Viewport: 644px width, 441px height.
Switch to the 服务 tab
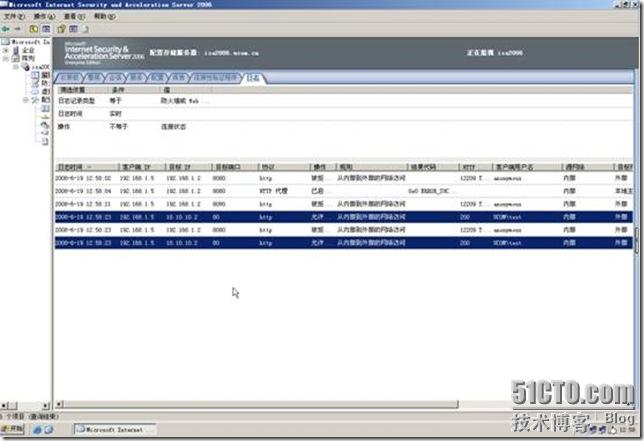coord(136,78)
